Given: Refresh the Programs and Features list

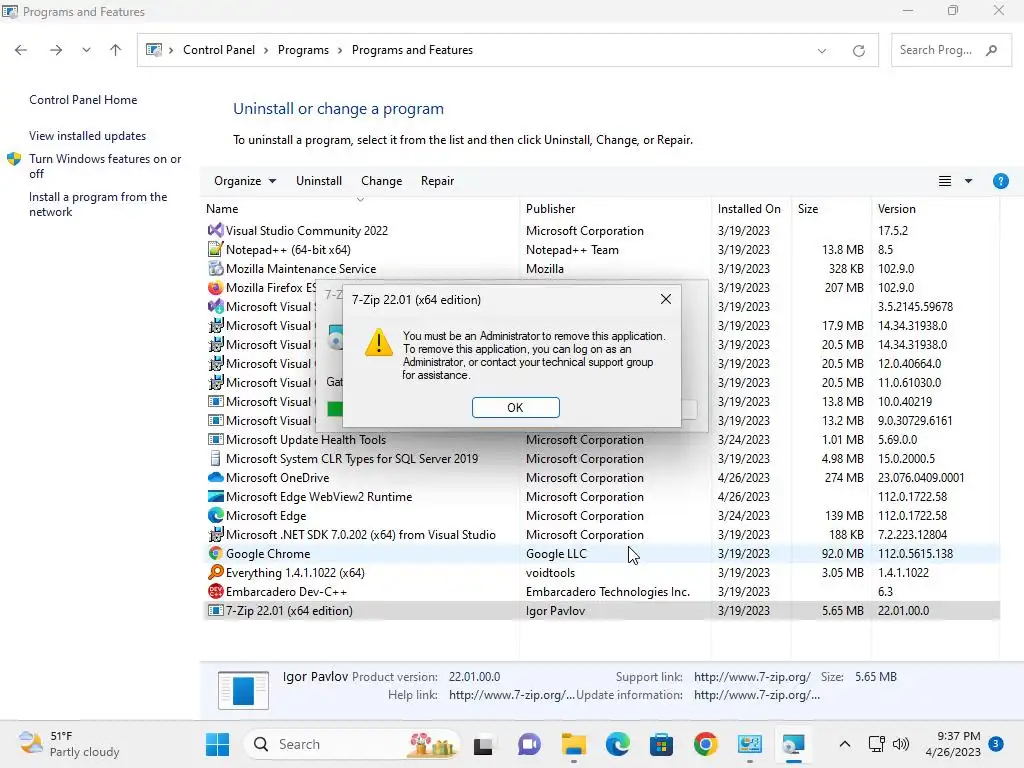Looking at the screenshot, I should 858,50.
